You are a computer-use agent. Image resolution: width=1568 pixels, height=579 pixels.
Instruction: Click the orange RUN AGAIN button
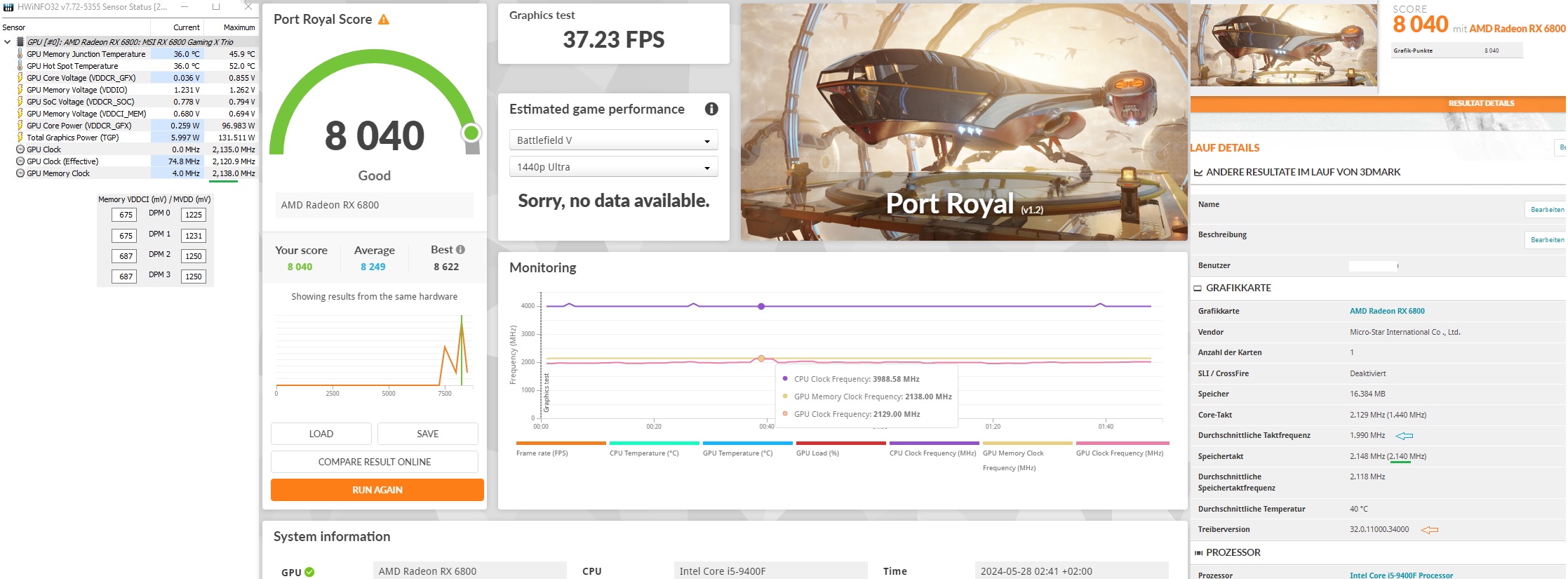click(377, 490)
